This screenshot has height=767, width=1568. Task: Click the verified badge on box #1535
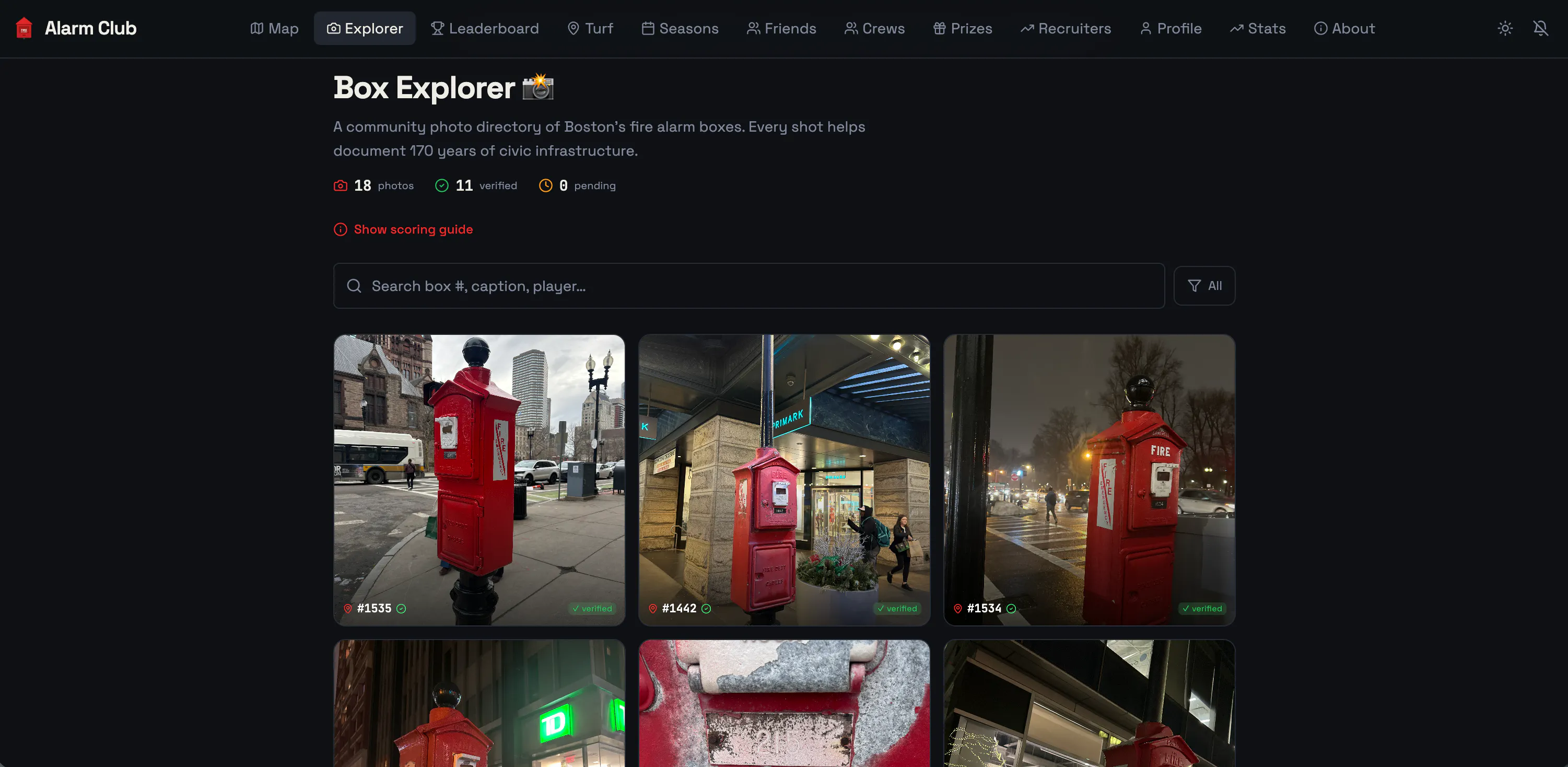[592, 609]
